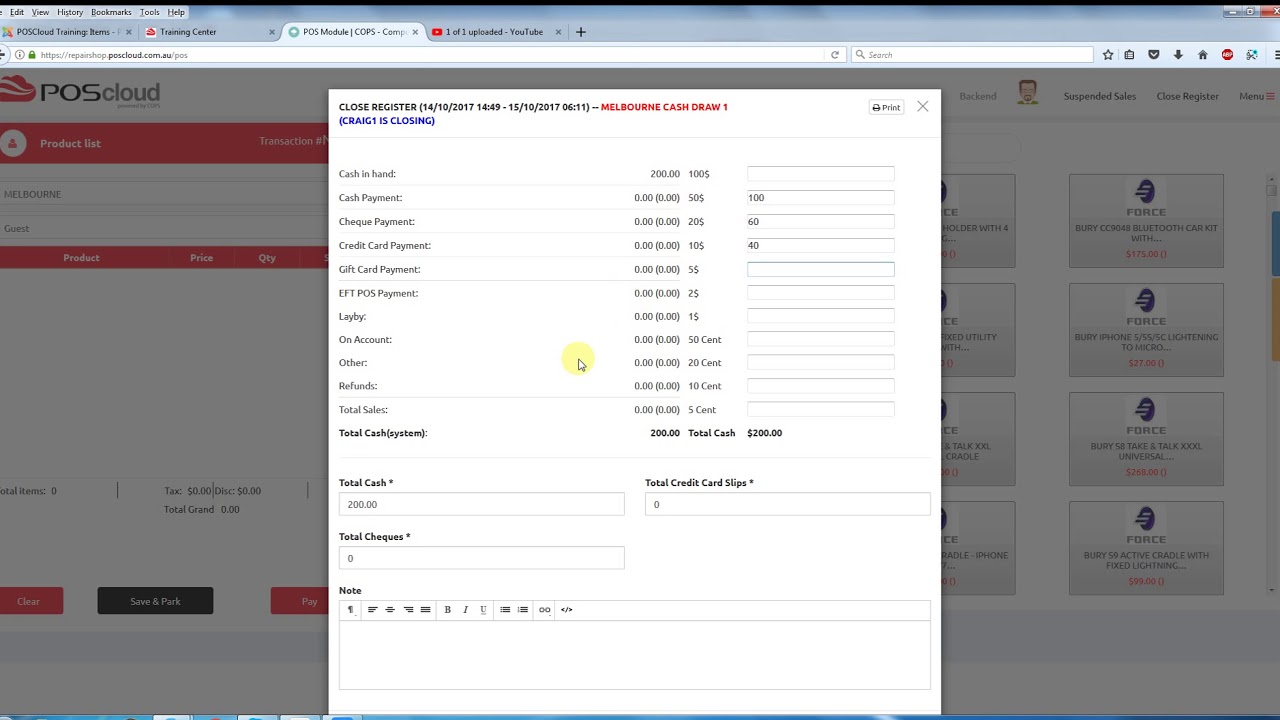Click inside the Note text area
Image resolution: width=1280 pixels, height=720 pixels.
[x=634, y=654]
